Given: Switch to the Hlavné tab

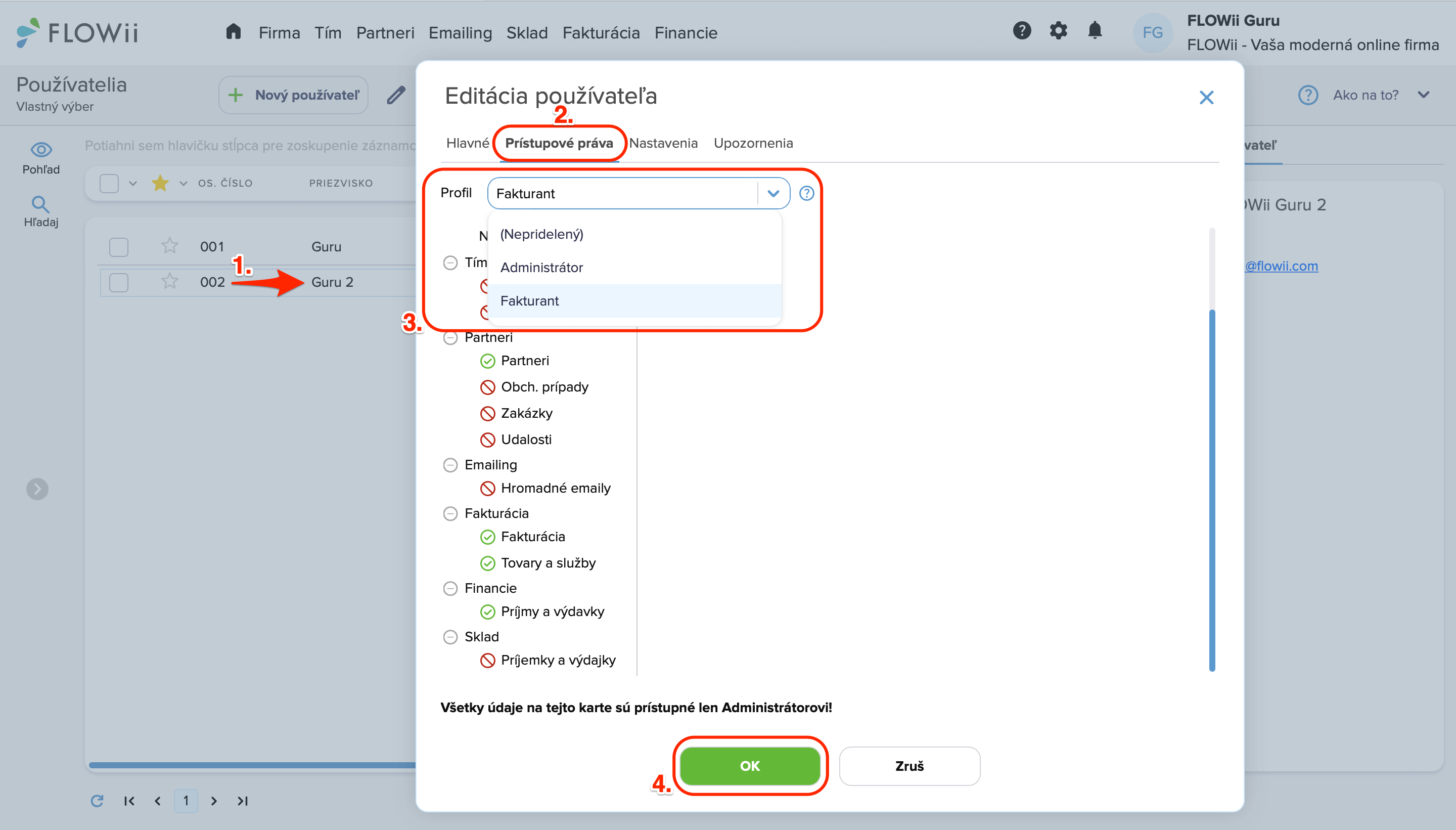Looking at the screenshot, I should coord(468,143).
